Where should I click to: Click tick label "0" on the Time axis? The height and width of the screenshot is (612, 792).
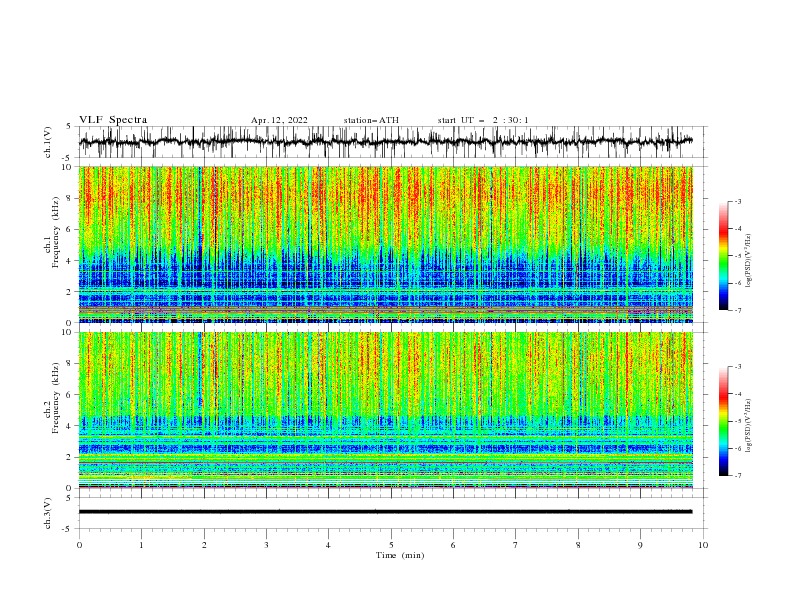(79, 545)
